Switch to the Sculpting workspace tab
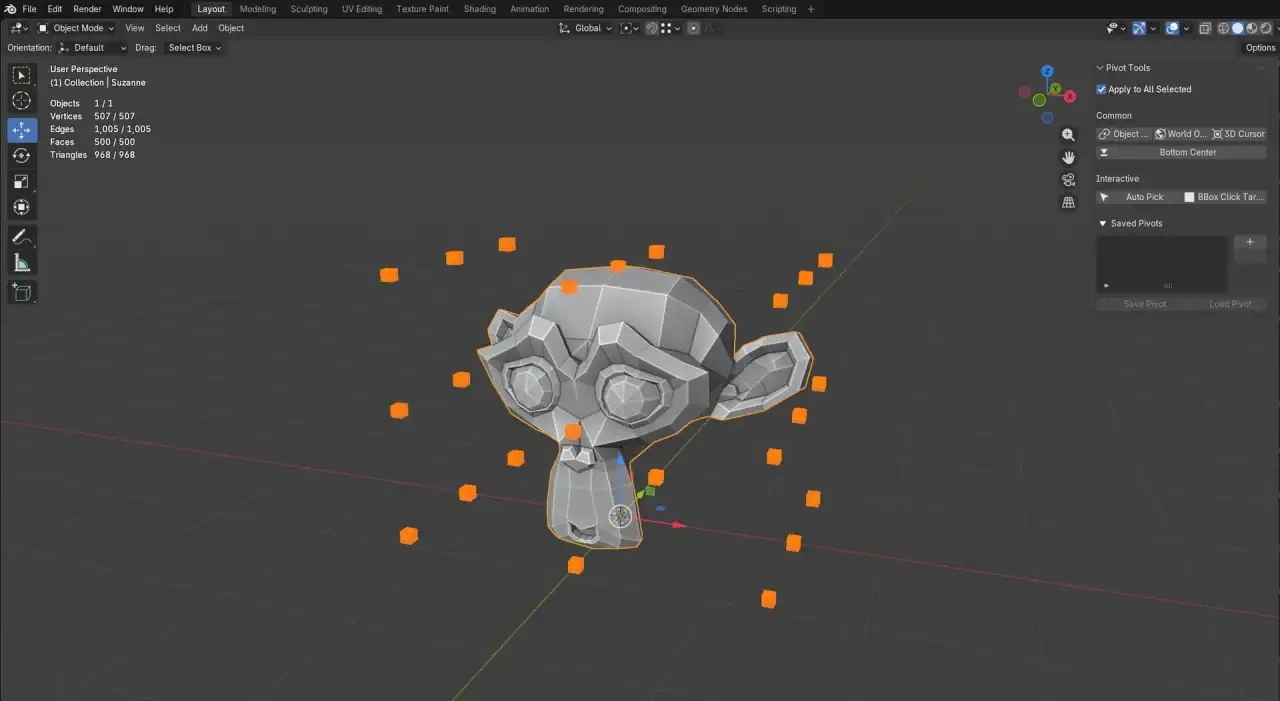Viewport: 1280px width, 701px height. click(308, 9)
